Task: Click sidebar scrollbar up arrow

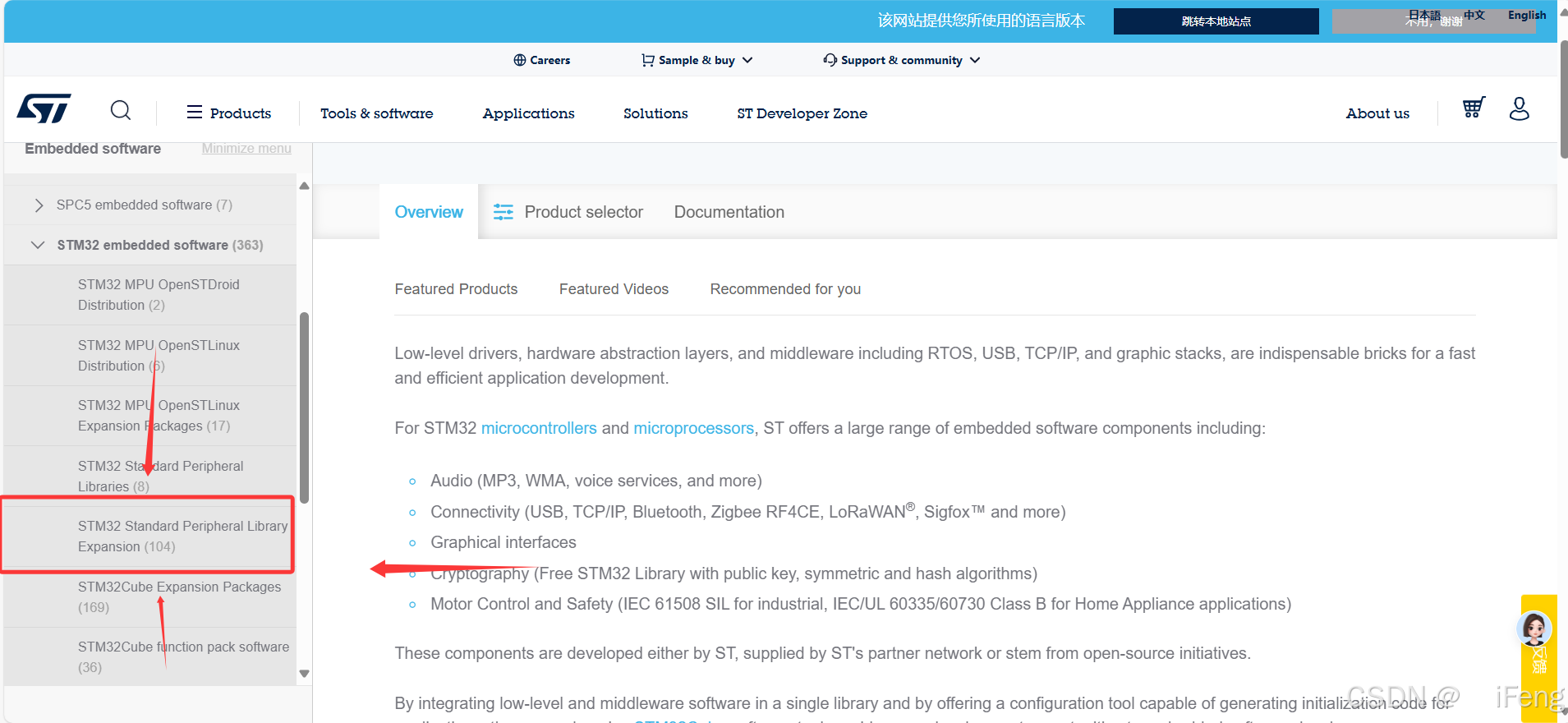Action: coord(304,186)
